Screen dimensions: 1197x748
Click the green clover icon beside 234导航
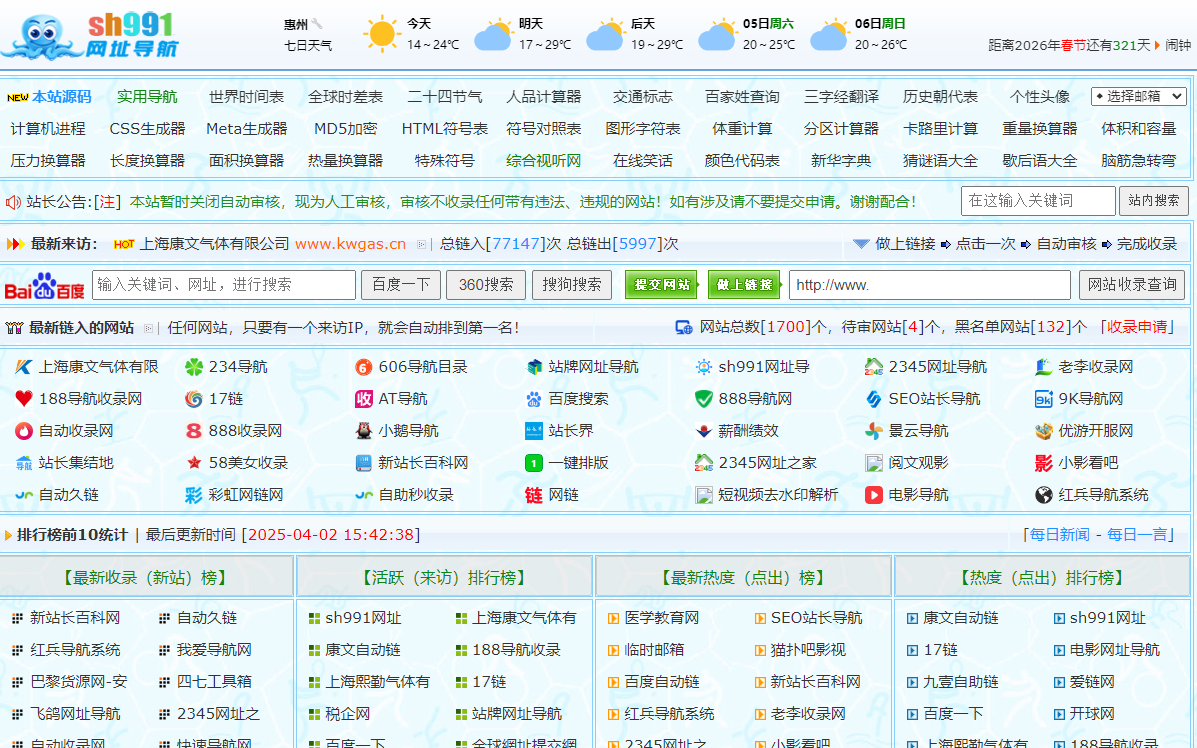(194, 367)
